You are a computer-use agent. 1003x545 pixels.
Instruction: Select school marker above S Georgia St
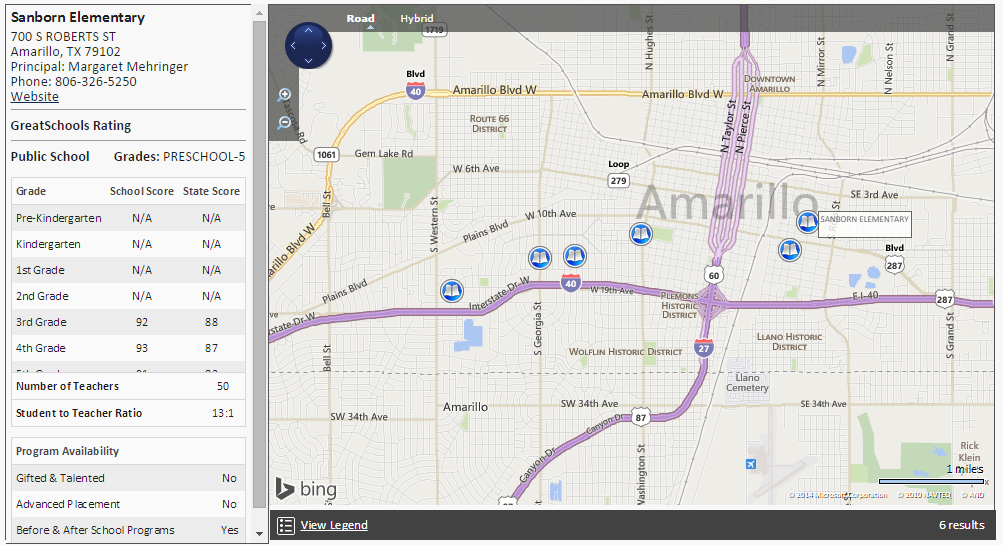point(540,258)
